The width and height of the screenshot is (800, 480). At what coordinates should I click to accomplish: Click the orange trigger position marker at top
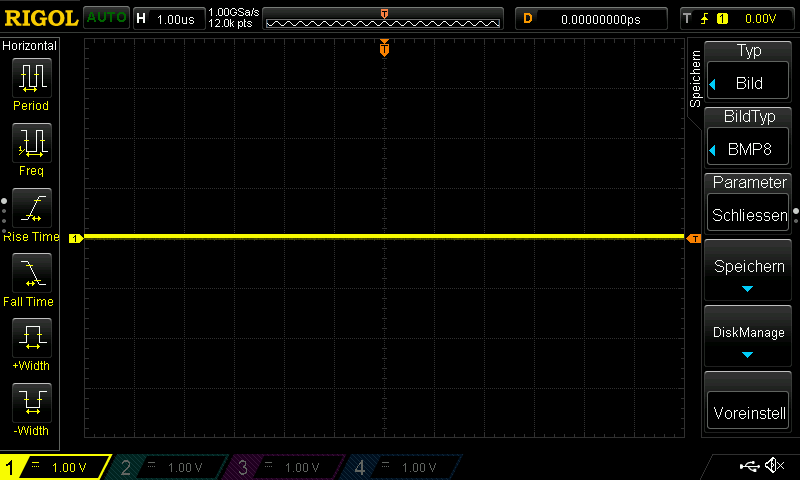pyautogui.click(x=384, y=48)
